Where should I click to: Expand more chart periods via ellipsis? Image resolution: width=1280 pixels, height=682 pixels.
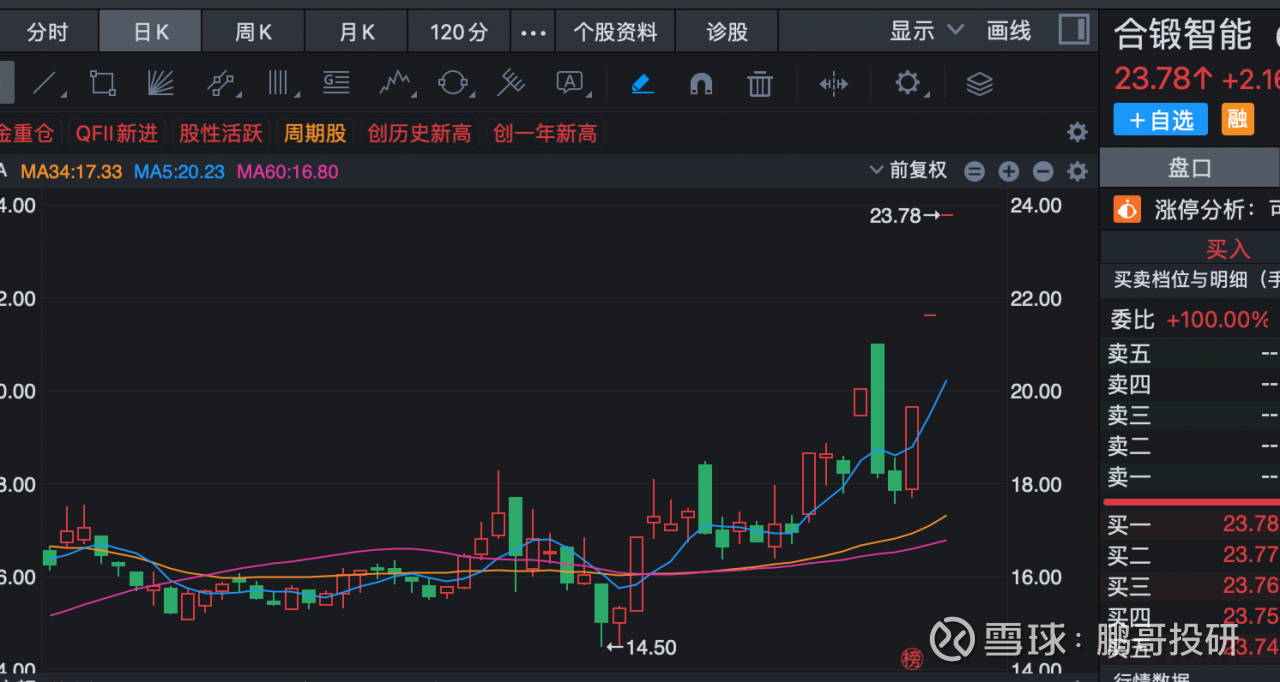click(x=534, y=33)
